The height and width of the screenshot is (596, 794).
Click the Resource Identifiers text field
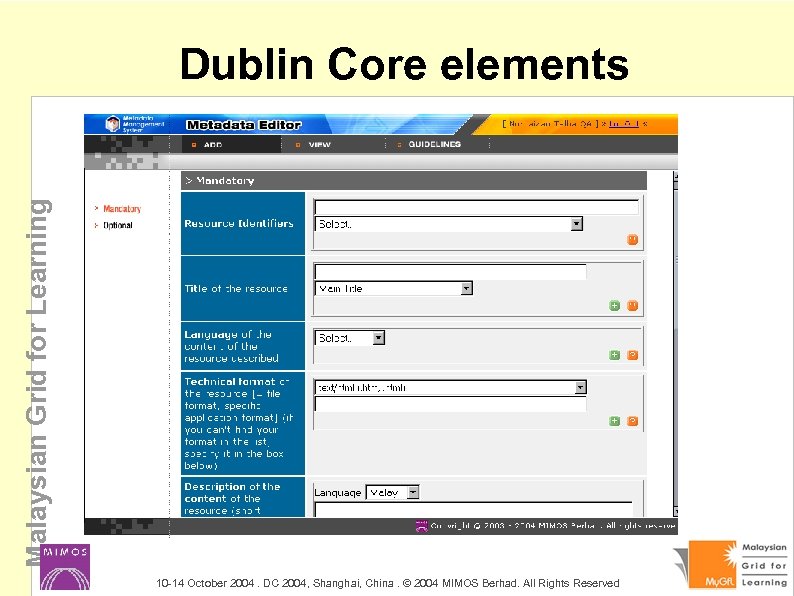[476, 207]
